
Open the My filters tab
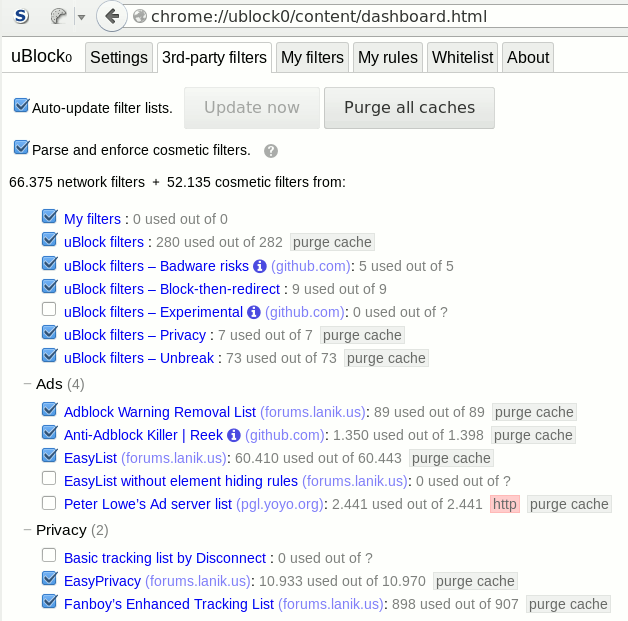[x=312, y=57]
